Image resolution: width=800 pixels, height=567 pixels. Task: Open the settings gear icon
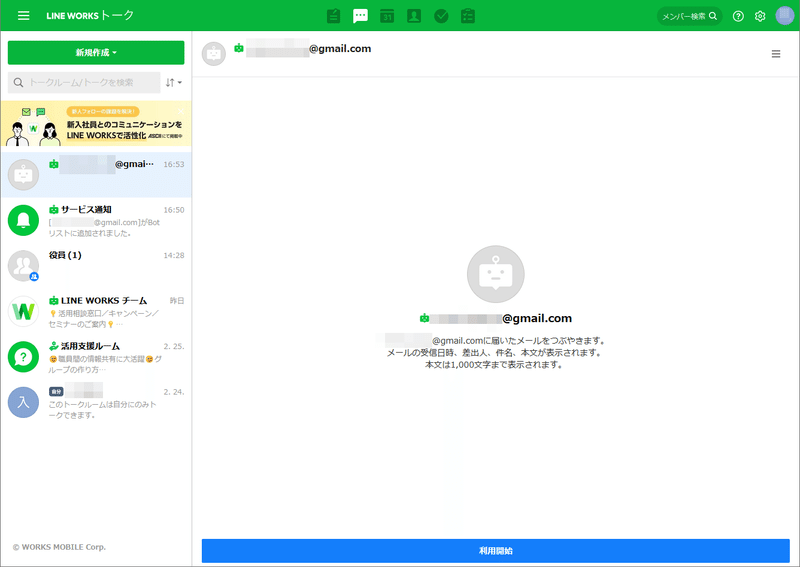point(760,16)
